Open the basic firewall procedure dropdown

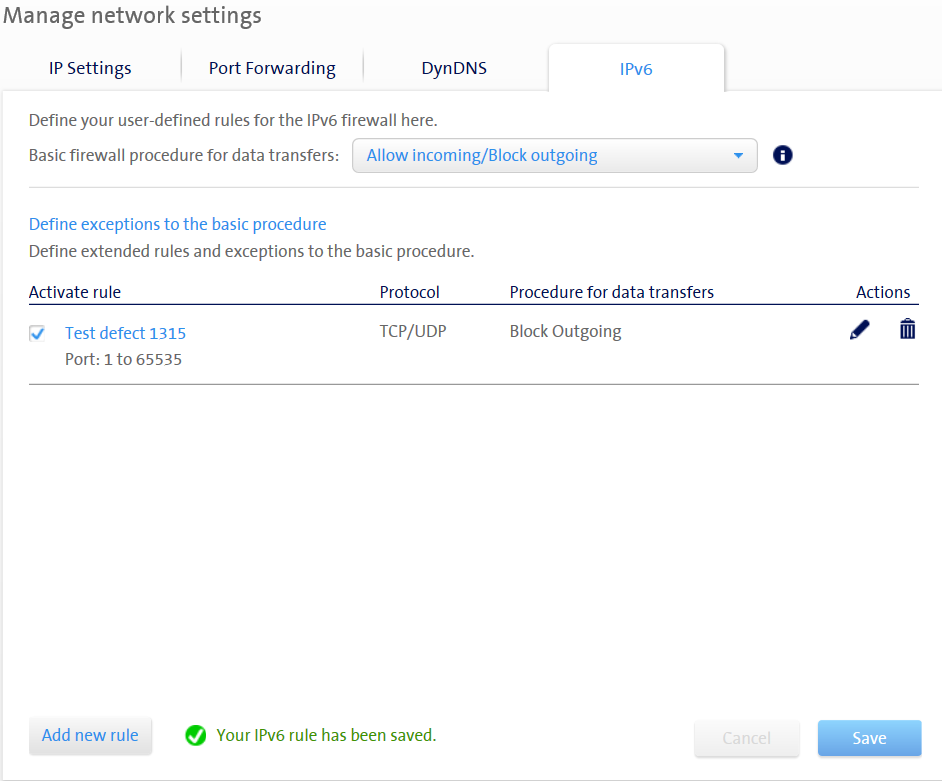554,156
